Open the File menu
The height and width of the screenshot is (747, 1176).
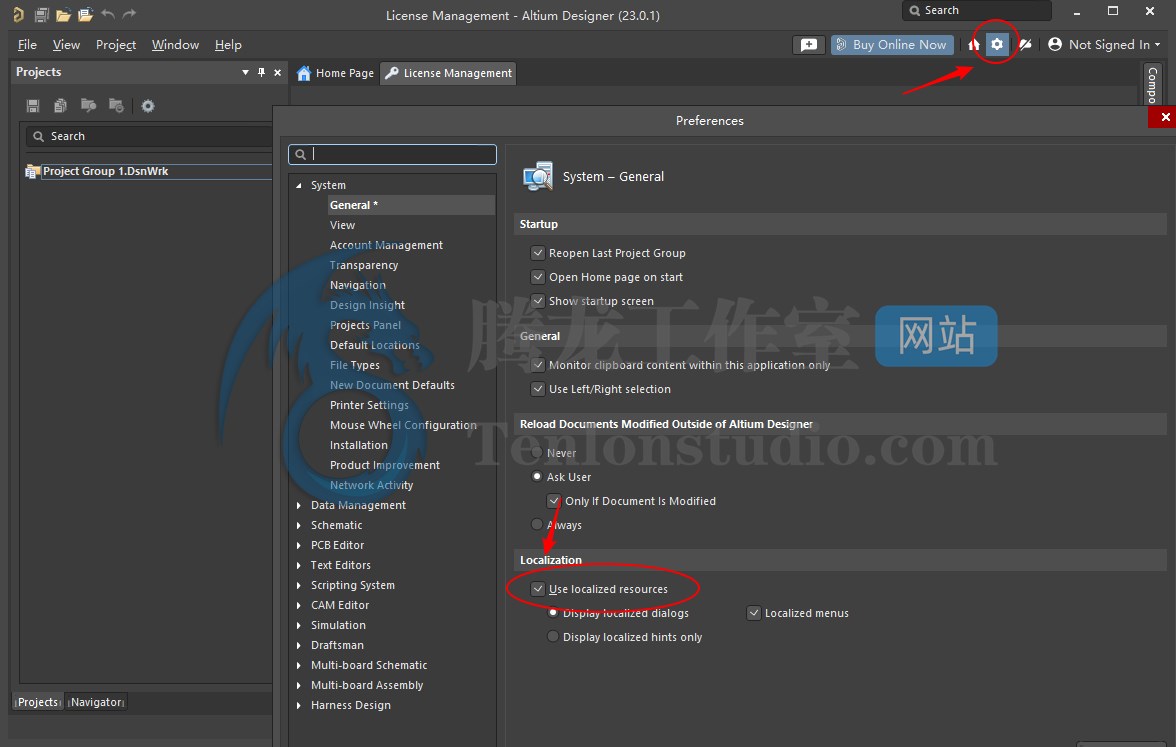point(27,45)
